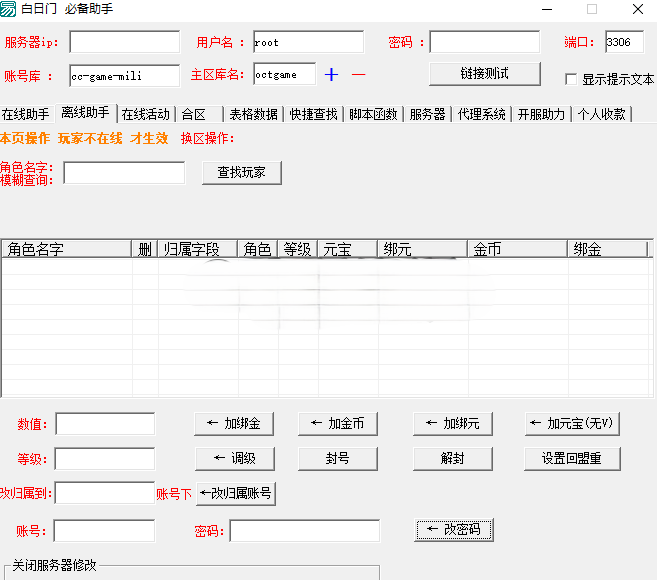657x580 pixels.
Task: Click the 解封 button
Action: [x=453, y=458]
